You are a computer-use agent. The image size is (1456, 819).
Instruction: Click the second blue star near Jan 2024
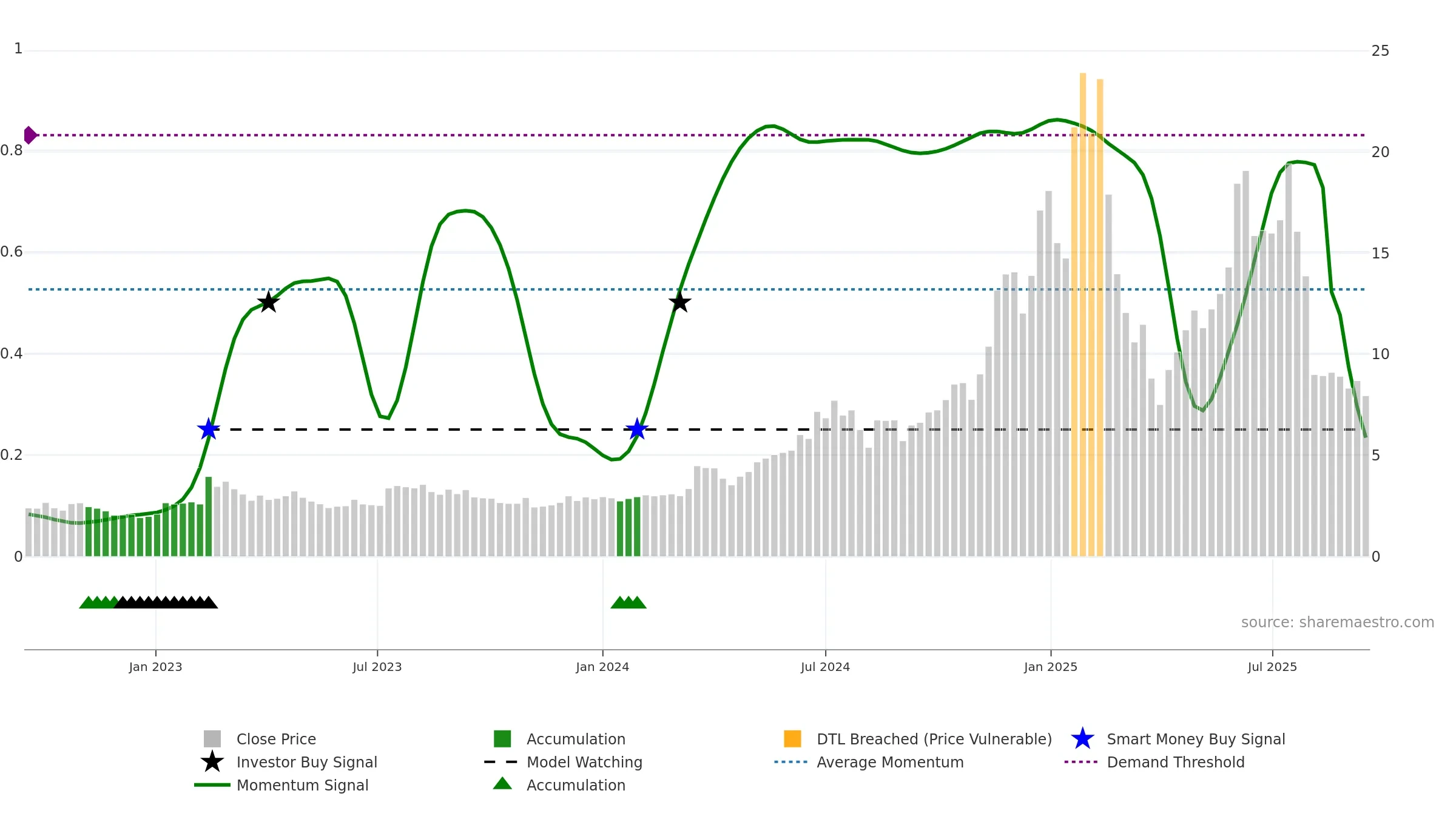637,429
